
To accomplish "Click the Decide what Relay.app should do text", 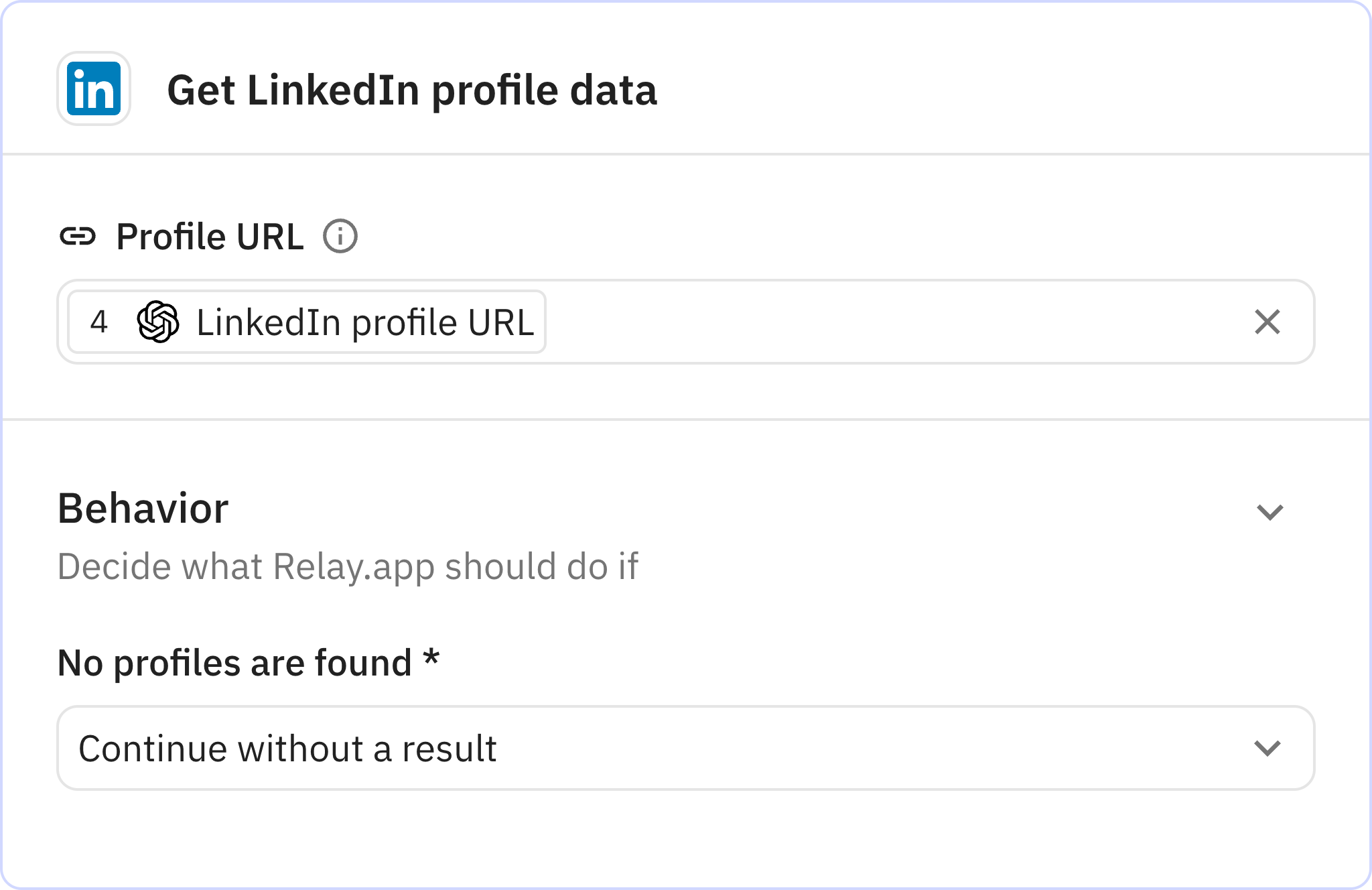I will 348,565.
